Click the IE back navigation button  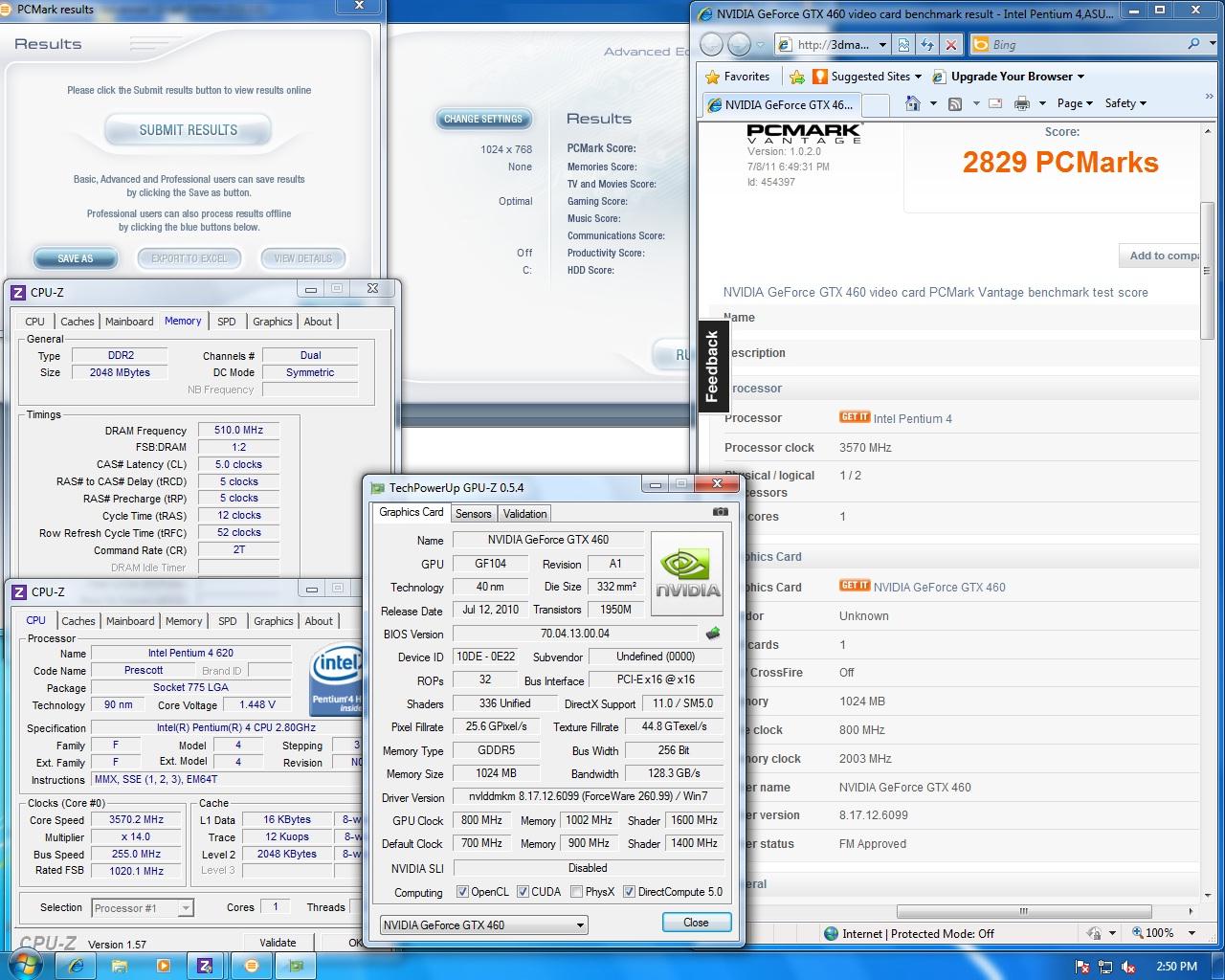[711, 44]
